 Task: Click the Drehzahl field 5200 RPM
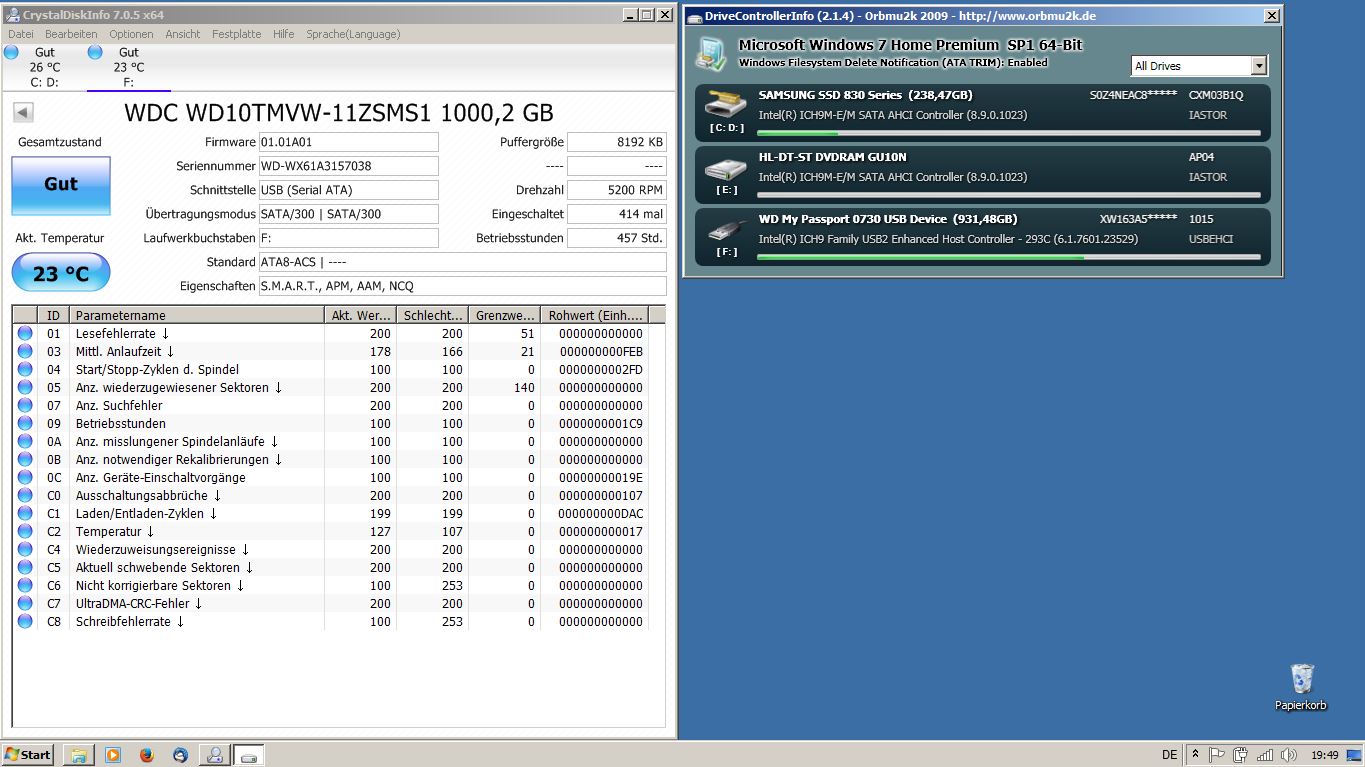pos(617,190)
